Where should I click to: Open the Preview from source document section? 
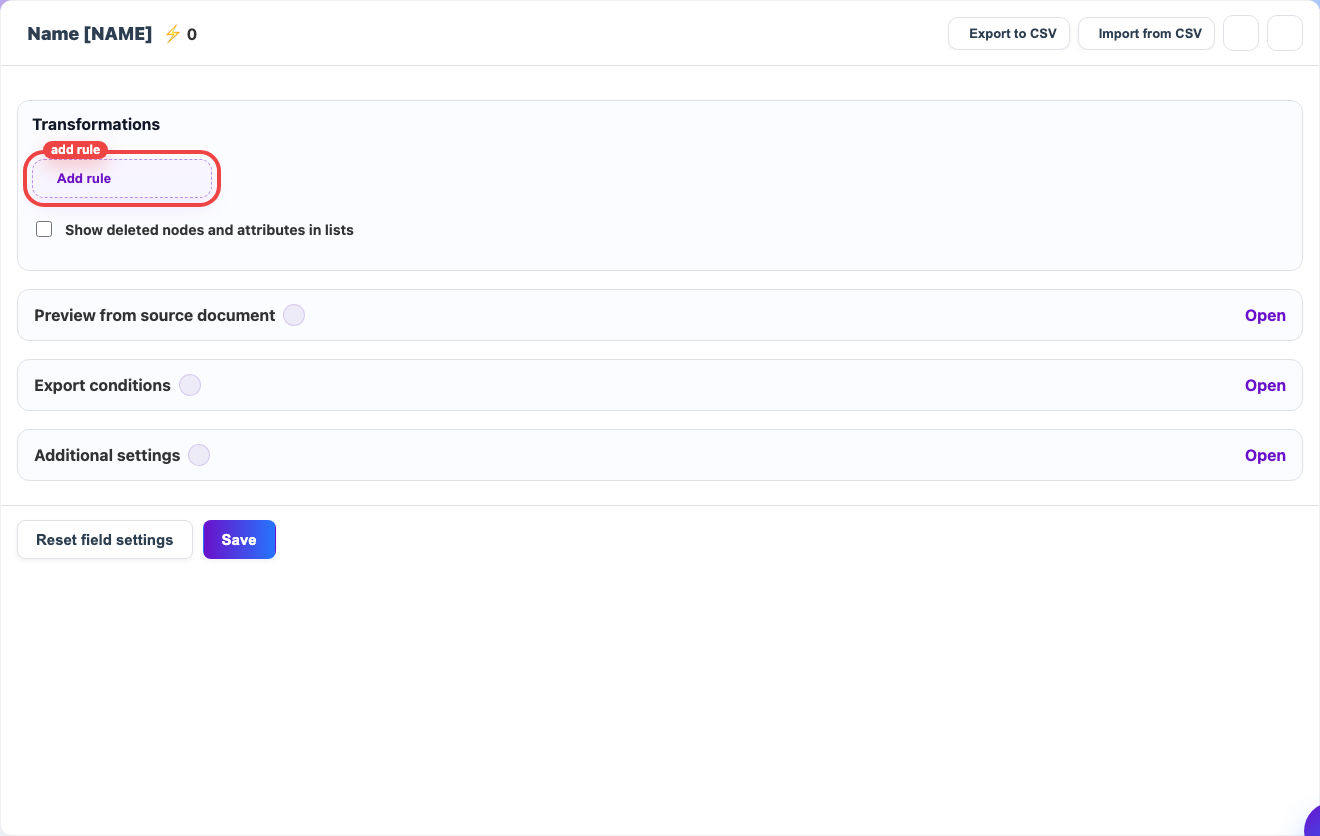point(1265,315)
